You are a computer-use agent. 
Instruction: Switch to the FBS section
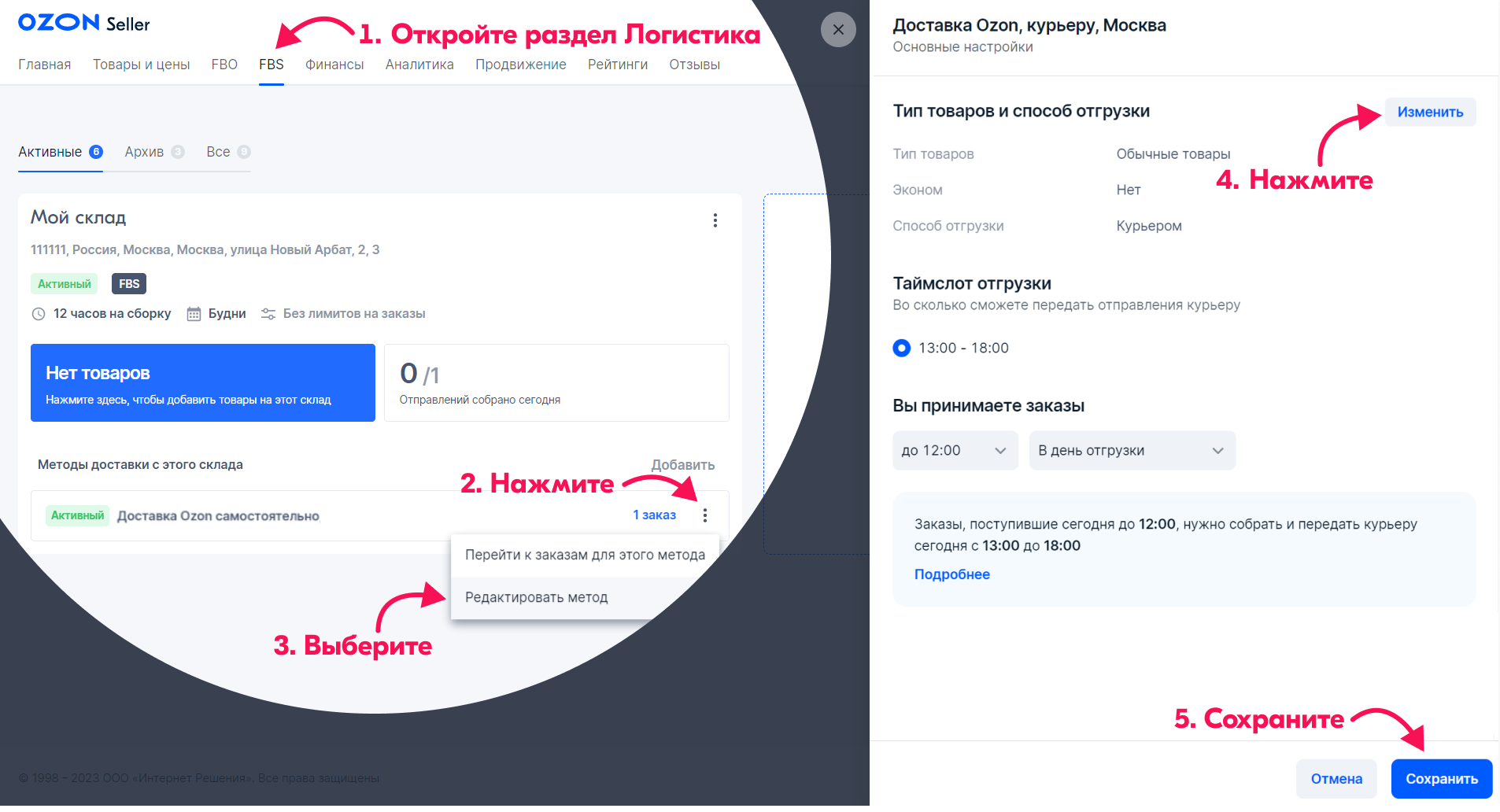(272, 65)
